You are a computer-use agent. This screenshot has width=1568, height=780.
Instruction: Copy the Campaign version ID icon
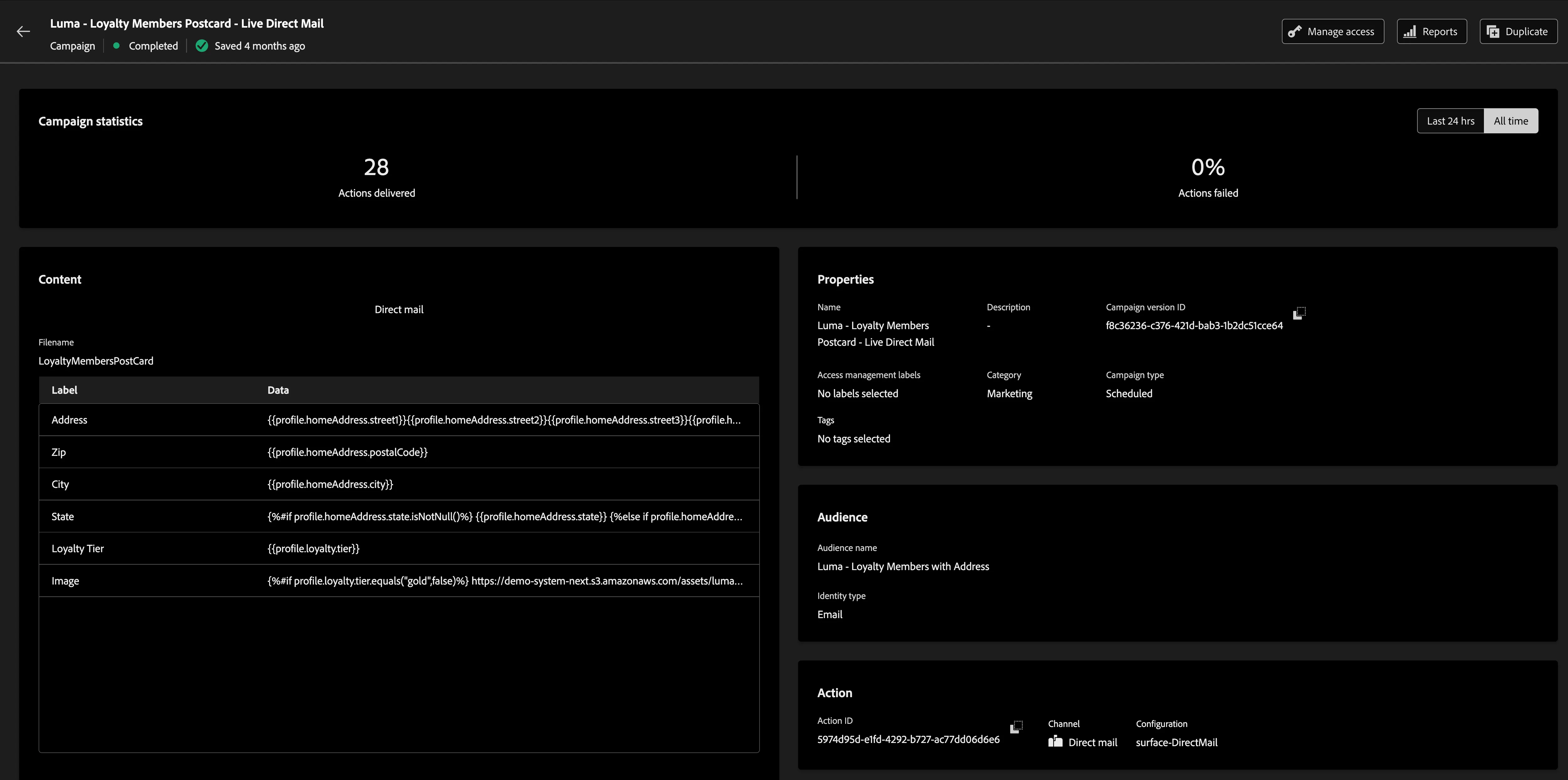click(x=1299, y=313)
